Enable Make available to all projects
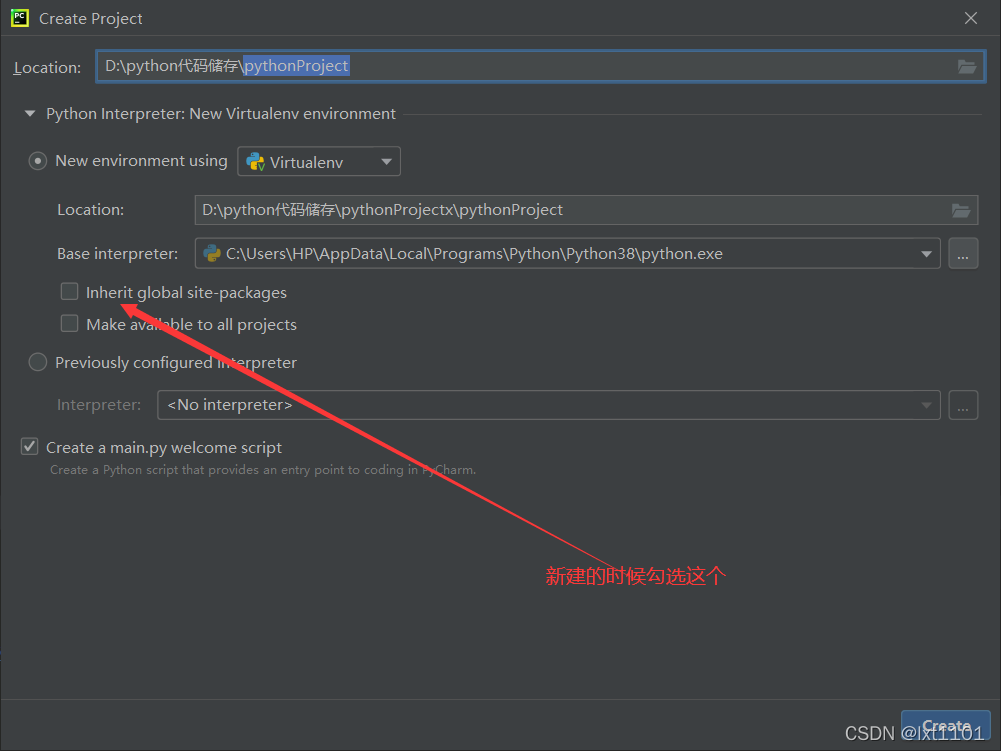Screen dimensions: 1001x751 click(x=69, y=323)
